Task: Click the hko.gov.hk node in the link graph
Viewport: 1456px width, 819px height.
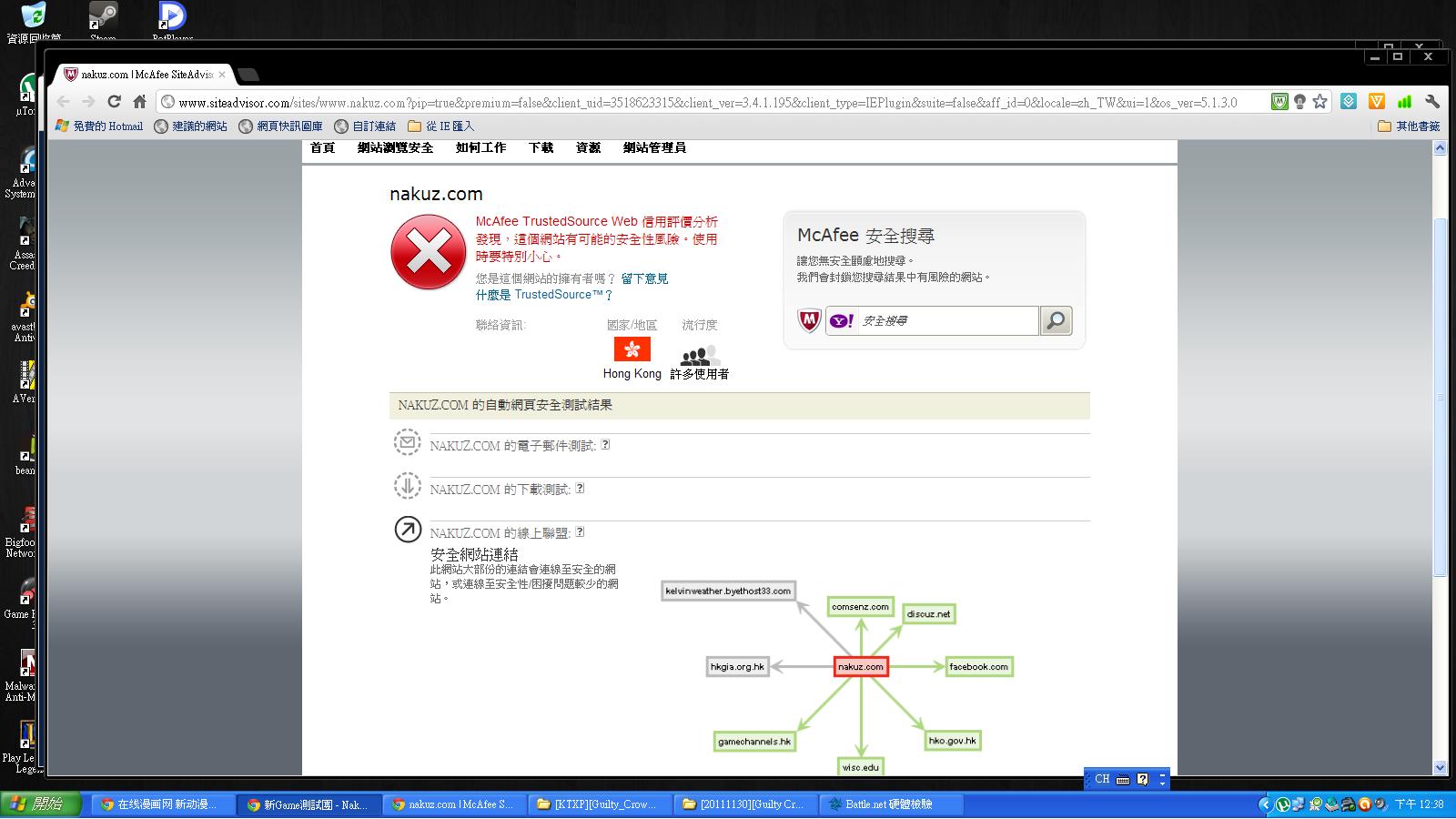Action: coord(952,741)
